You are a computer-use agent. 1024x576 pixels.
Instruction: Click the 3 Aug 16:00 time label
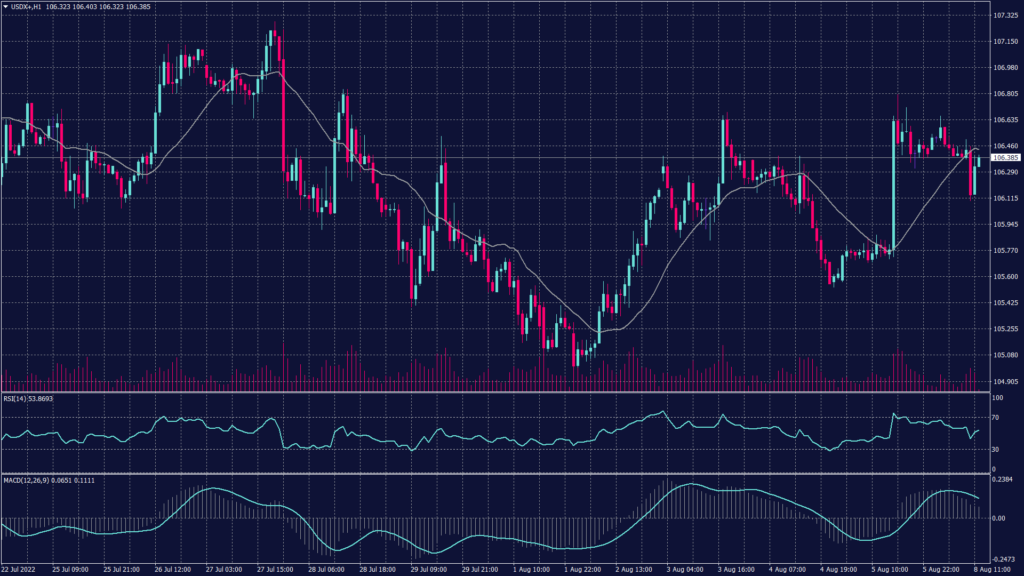[x=738, y=569]
